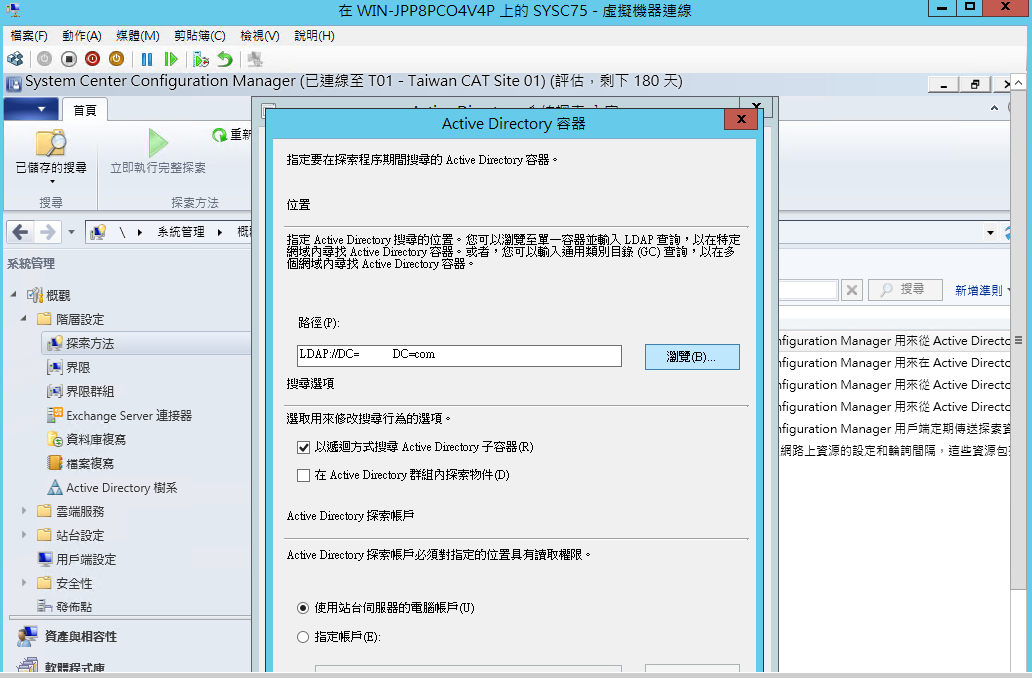Select 探索方法 in the tree

(x=90, y=344)
